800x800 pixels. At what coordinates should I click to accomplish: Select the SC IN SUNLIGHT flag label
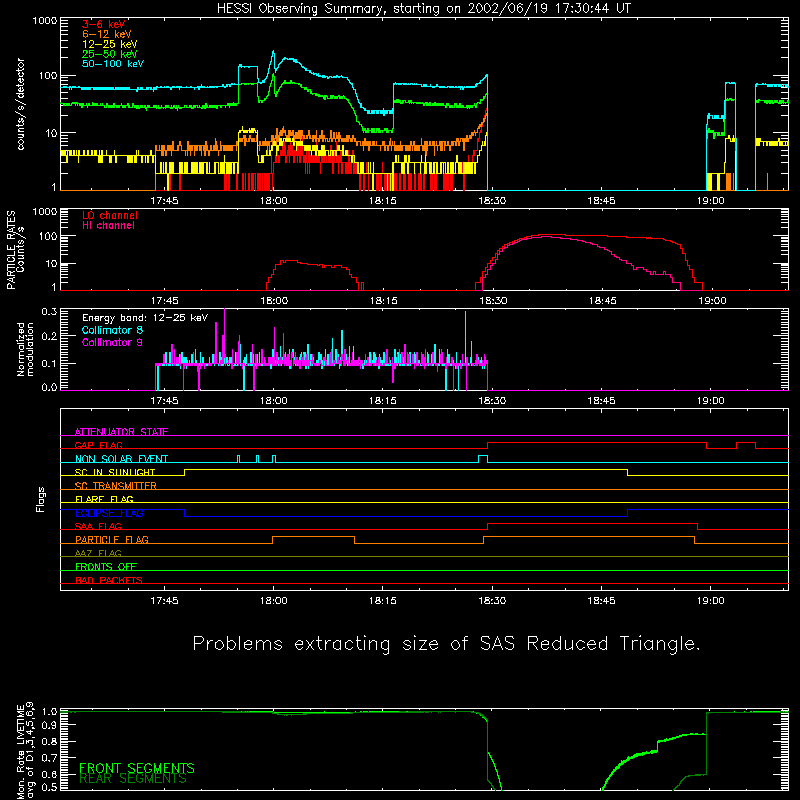point(115,472)
